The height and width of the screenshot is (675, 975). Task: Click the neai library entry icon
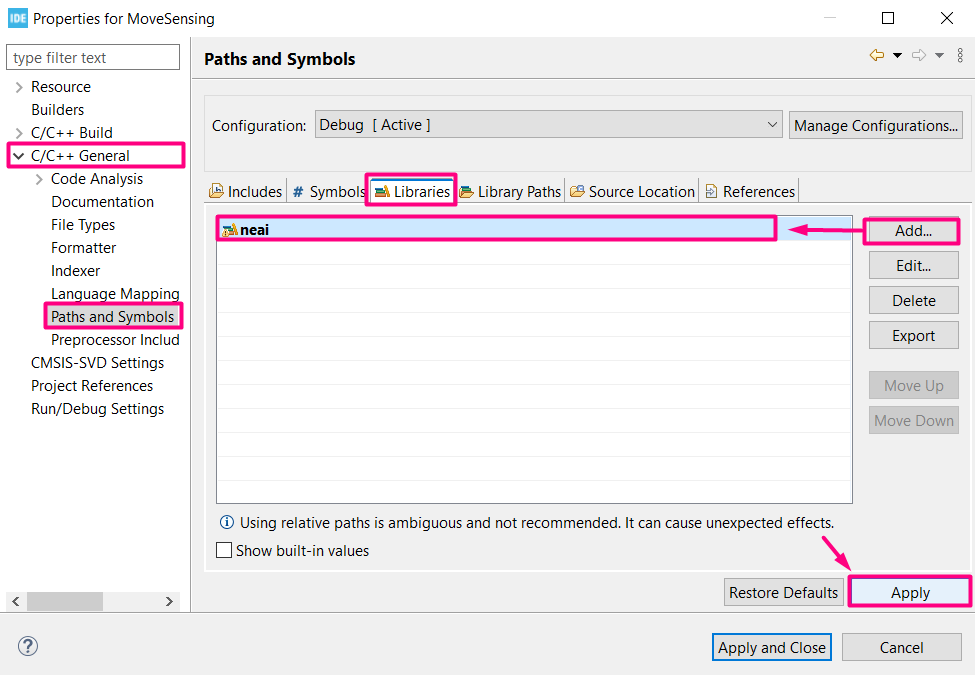[x=229, y=230]
